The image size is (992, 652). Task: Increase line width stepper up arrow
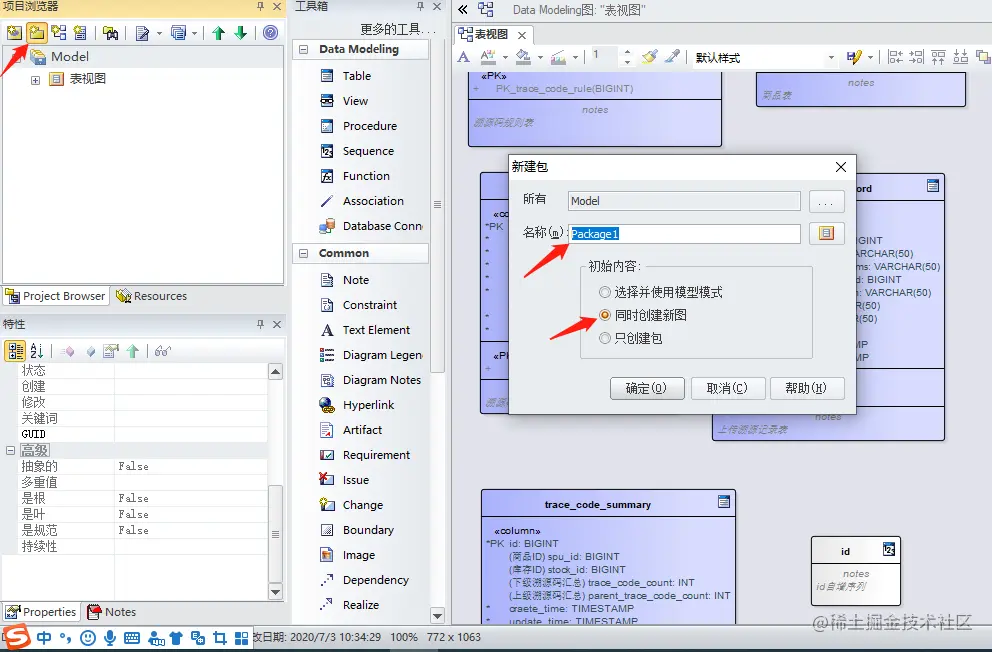(x=627, y=52)
